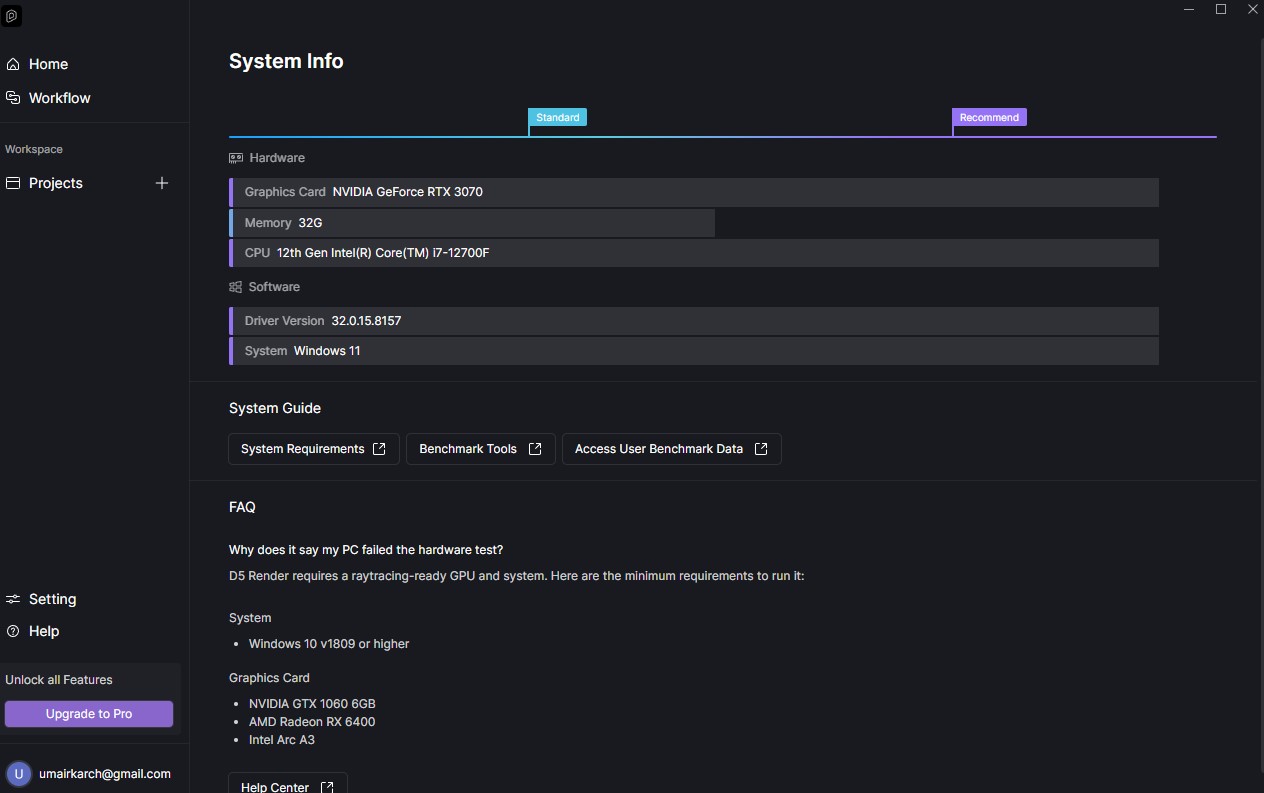Viewport: 1264px width, 793px height.
Task: Go to the Workflow page
Action: tap(59, 98)
